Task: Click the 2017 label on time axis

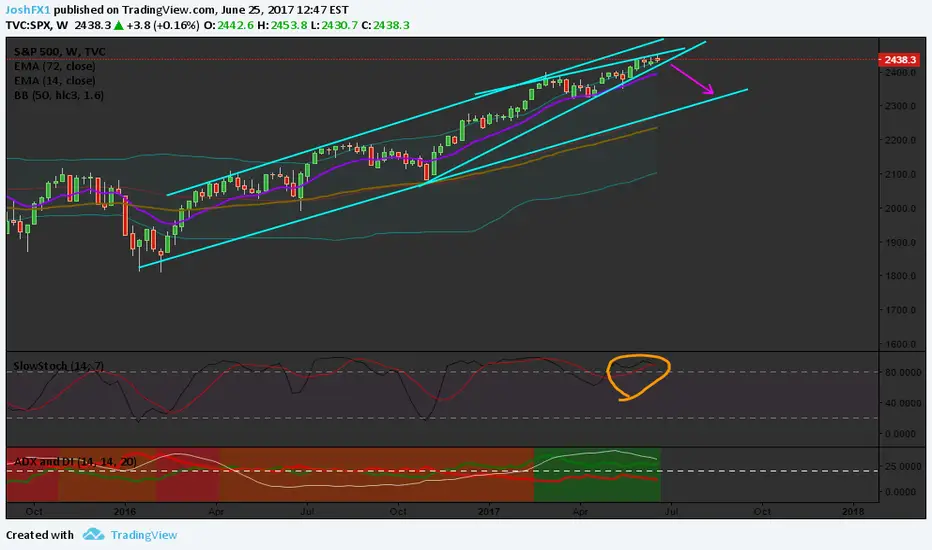Action: pyautogui.click(x=489, y=511)
